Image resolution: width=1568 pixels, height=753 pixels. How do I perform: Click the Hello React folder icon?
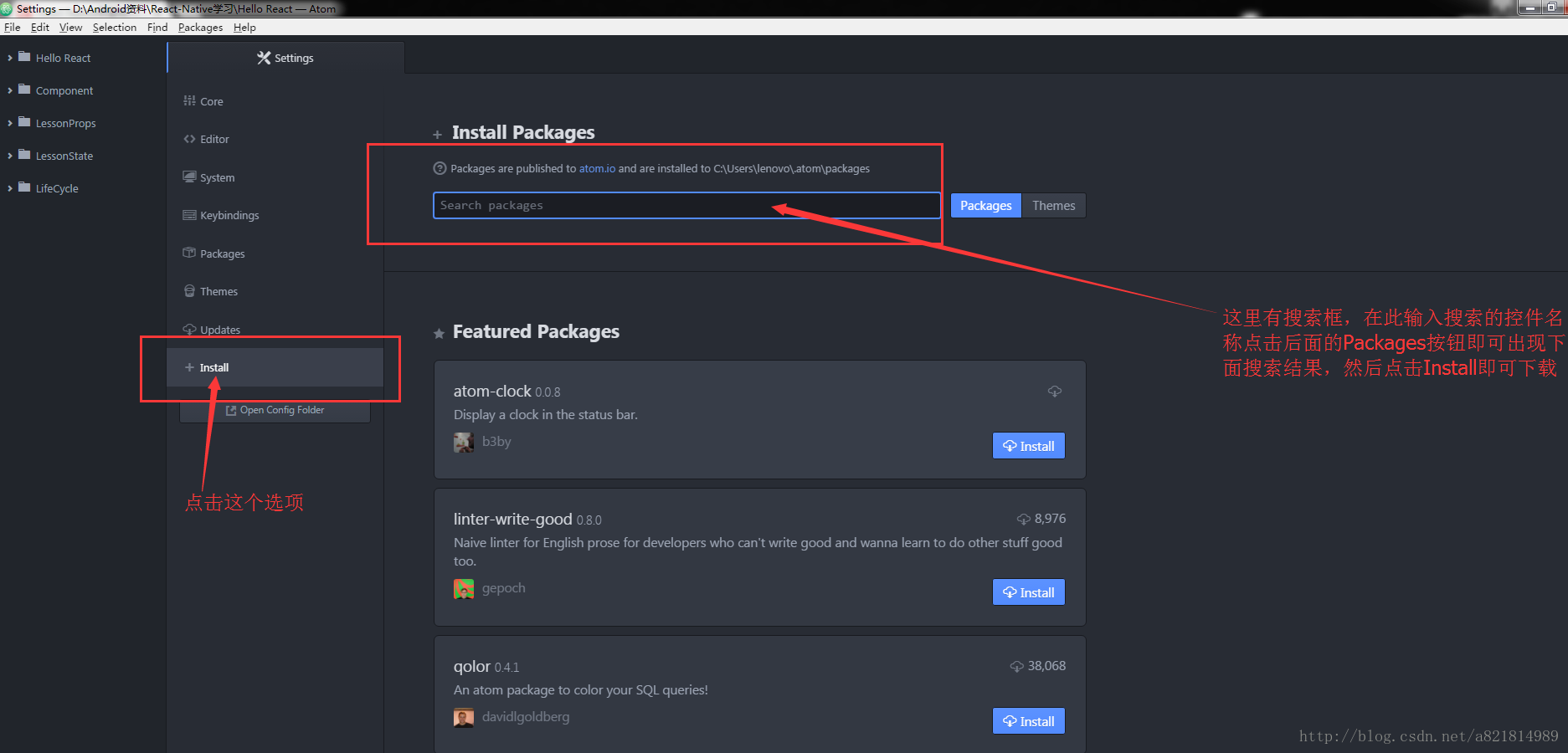pyautogui.click(x=24, y=57)
